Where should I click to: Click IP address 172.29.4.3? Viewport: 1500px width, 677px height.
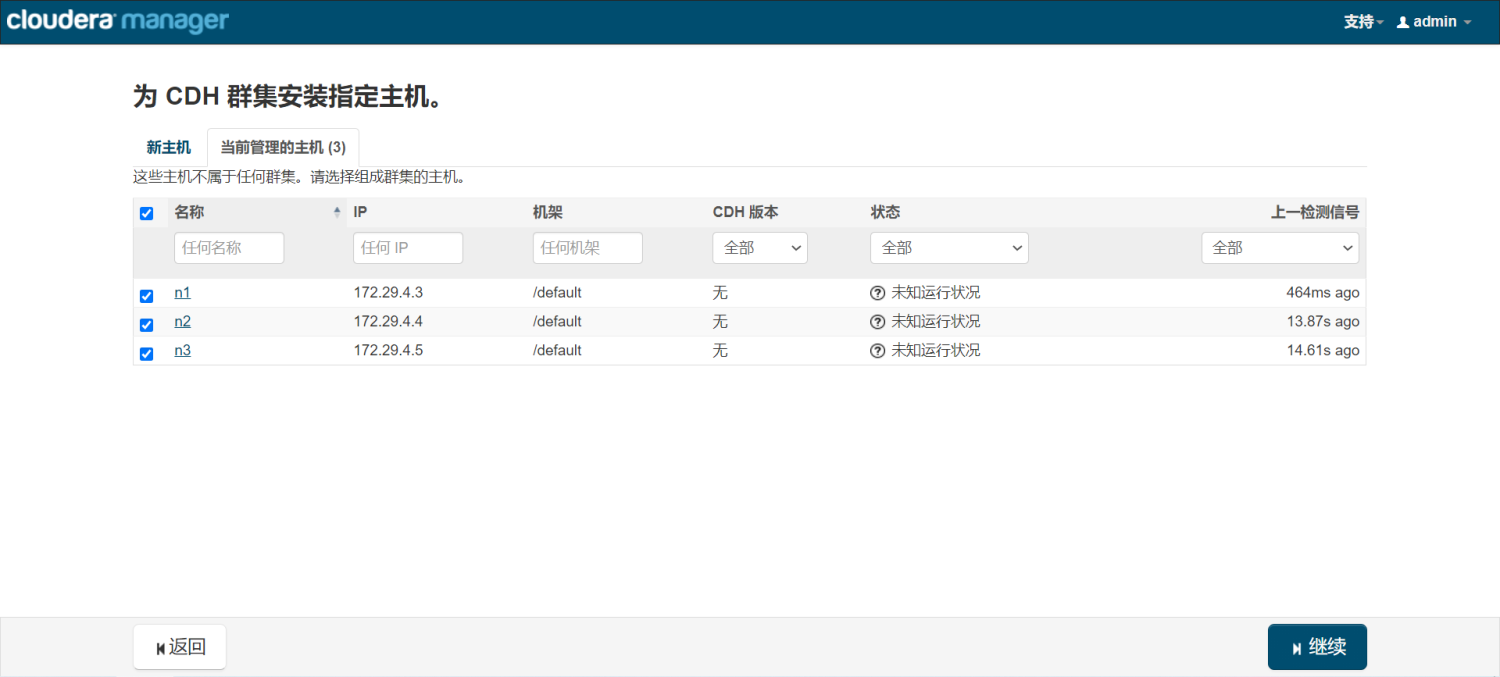click(388, 293)
